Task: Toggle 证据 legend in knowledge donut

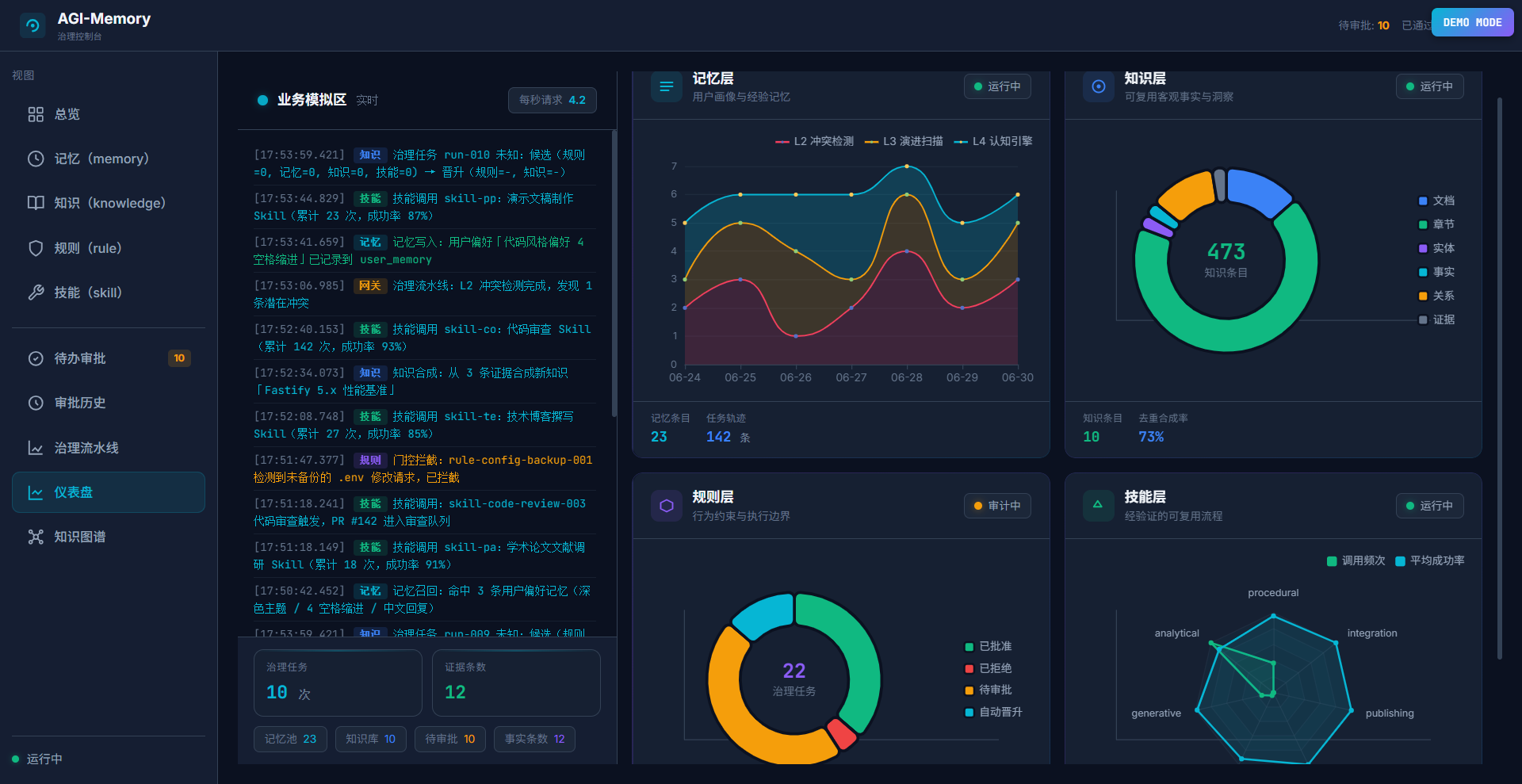Action: [x=1436, y=319]
